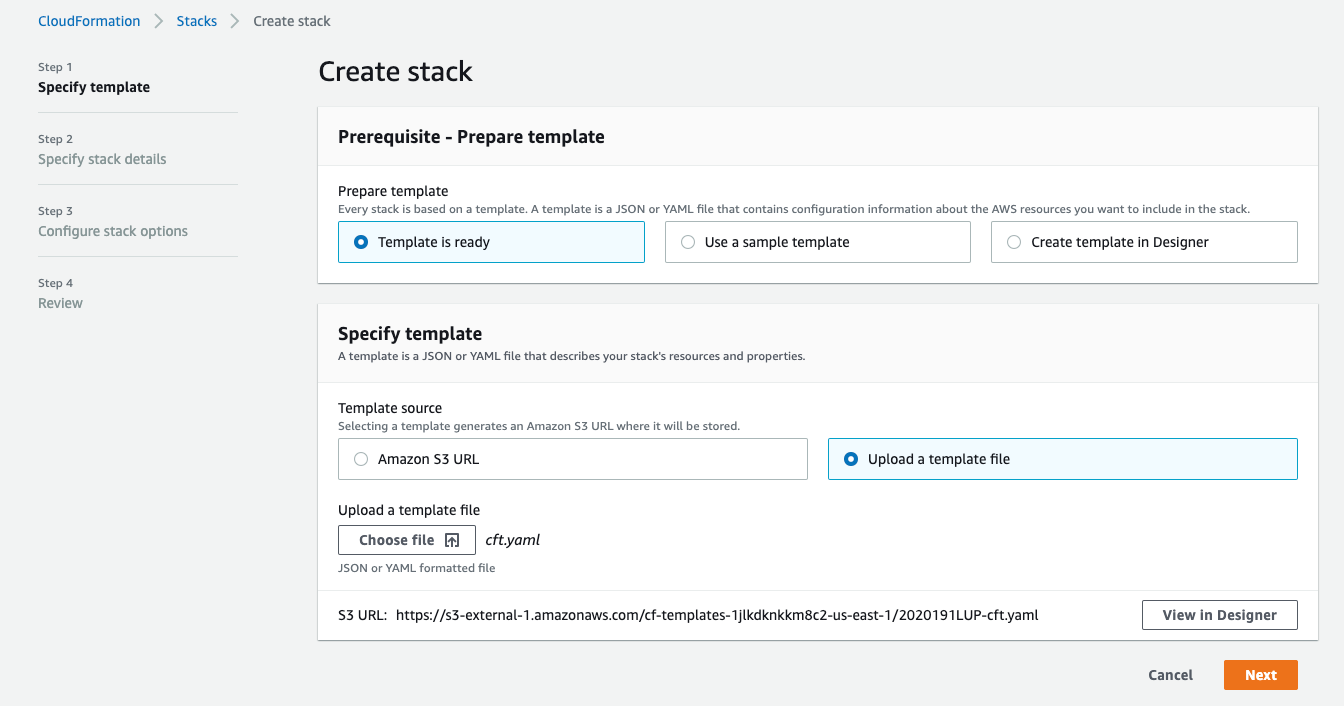Viewport: 1344px width, 706px height.
Task: Open View in Designer
Action: (1219, 614)
